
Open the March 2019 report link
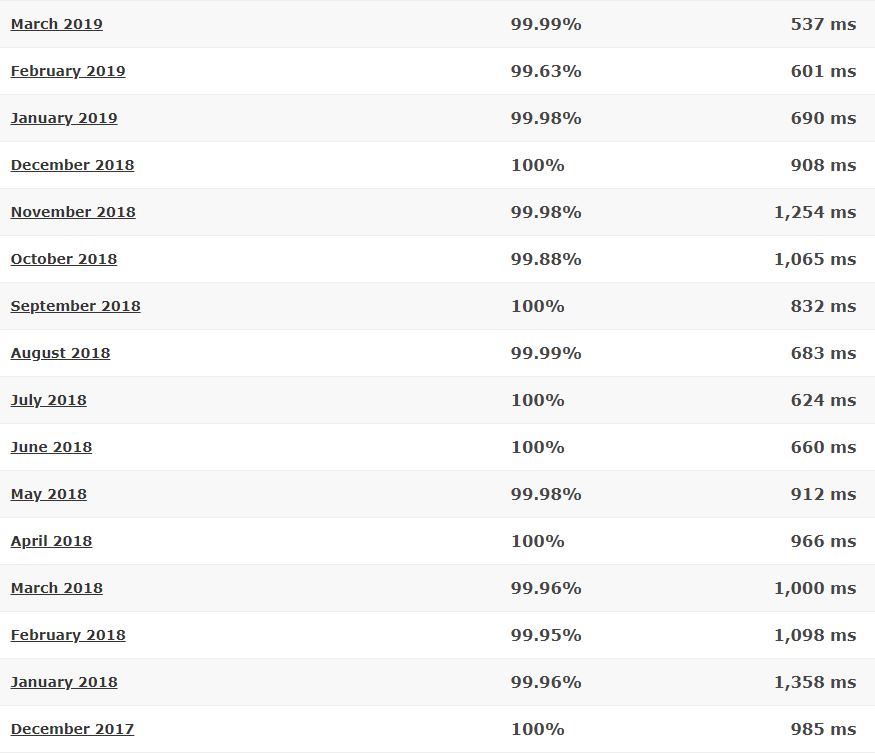pyautogui.click(x=56, y=24)
